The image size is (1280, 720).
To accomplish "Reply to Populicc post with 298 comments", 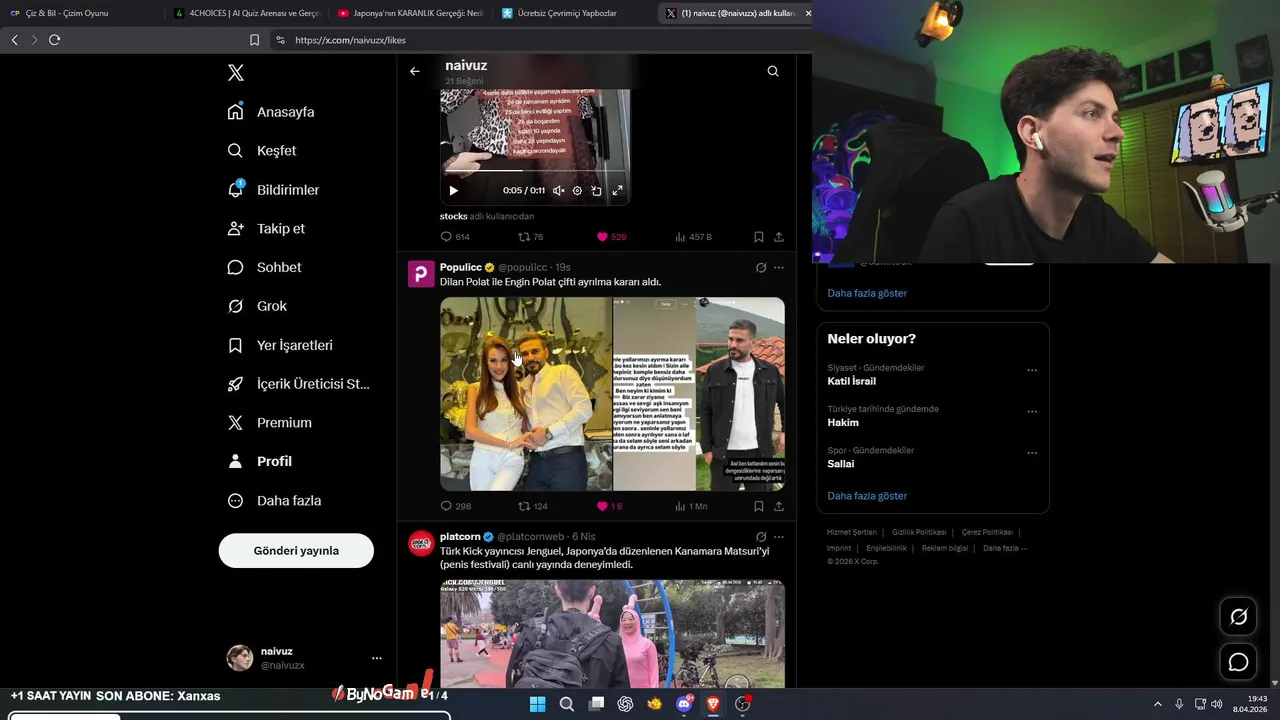I will click(455, 506).
